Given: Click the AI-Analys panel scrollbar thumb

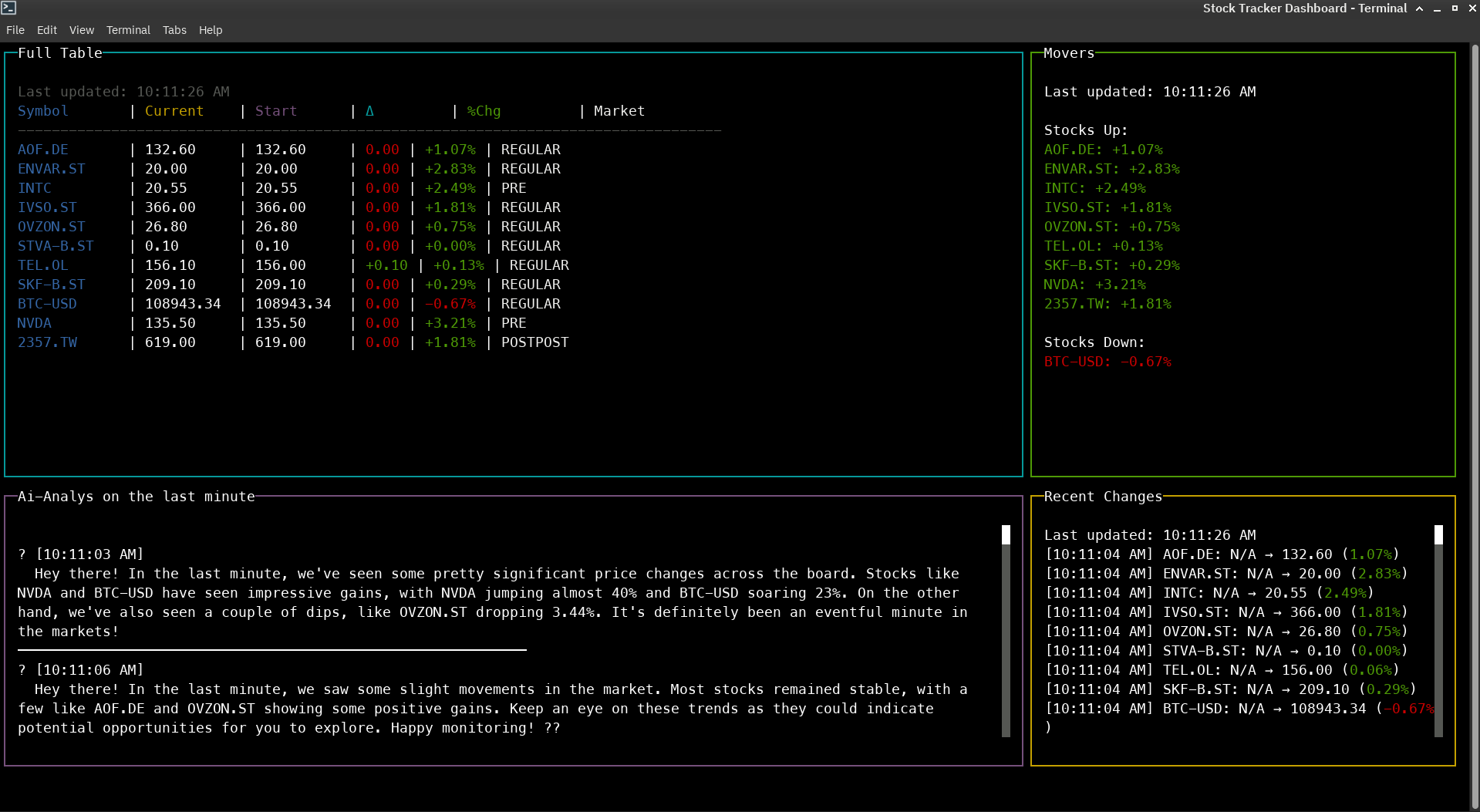Looking at the screenshot, I should point(1006,534).
